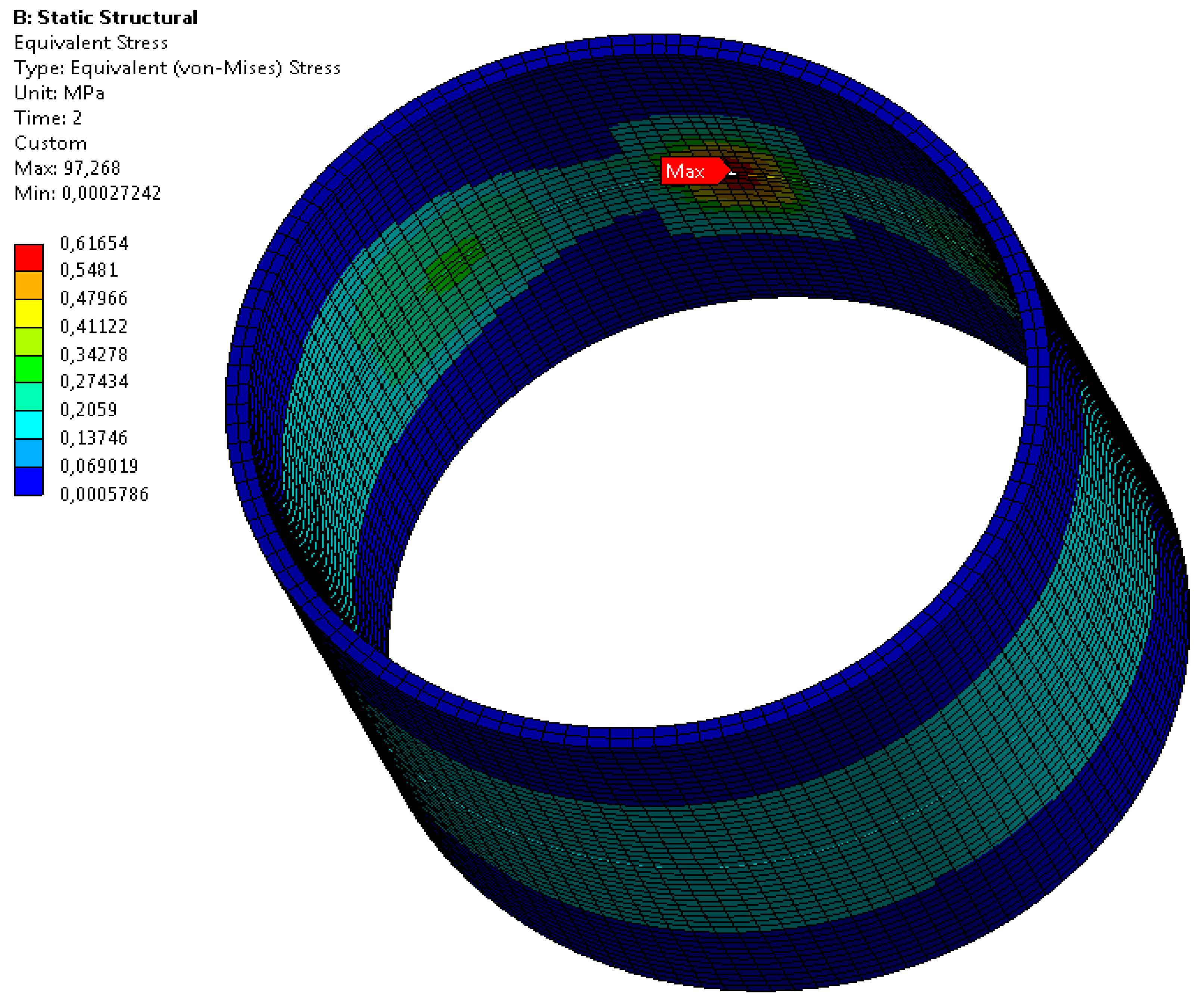The height and width of the screenshot is (1002, 1204).
Task: Select the 'B: Static Structural' title text
Action: pyautogui.click(x=105, y=18)
